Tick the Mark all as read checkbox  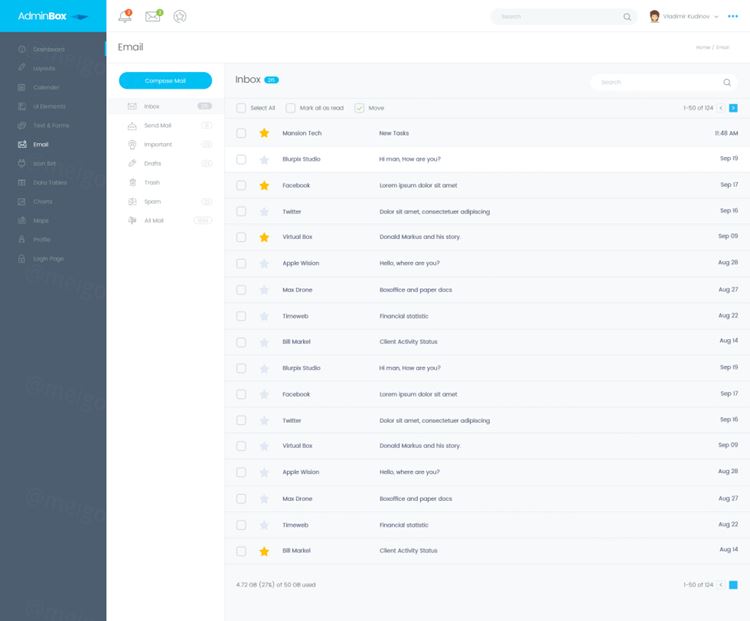(290, 108)
